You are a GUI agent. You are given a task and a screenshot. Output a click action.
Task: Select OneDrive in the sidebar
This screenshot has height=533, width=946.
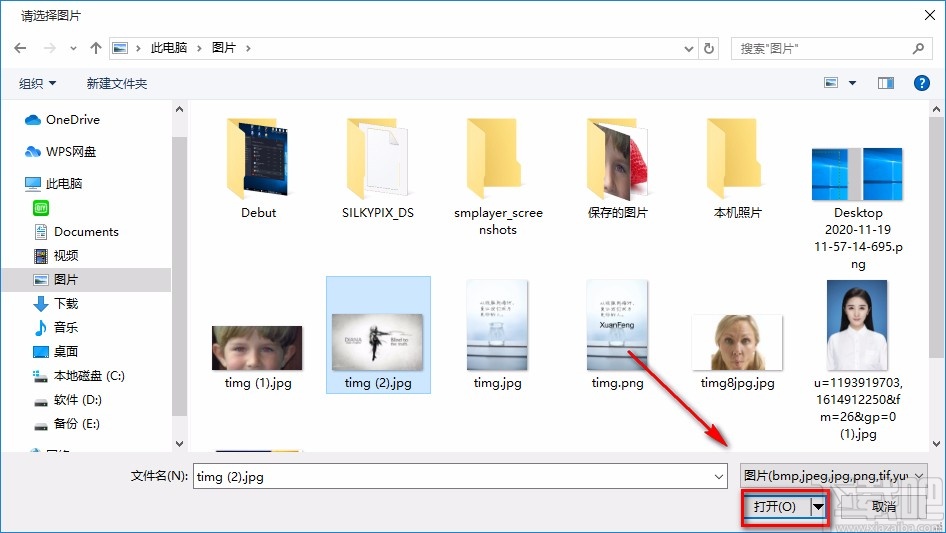tap(62, 120)
